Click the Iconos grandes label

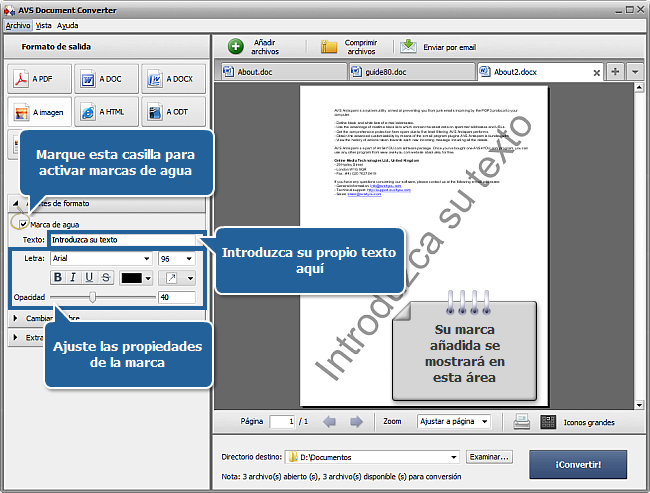click(589, 422)
